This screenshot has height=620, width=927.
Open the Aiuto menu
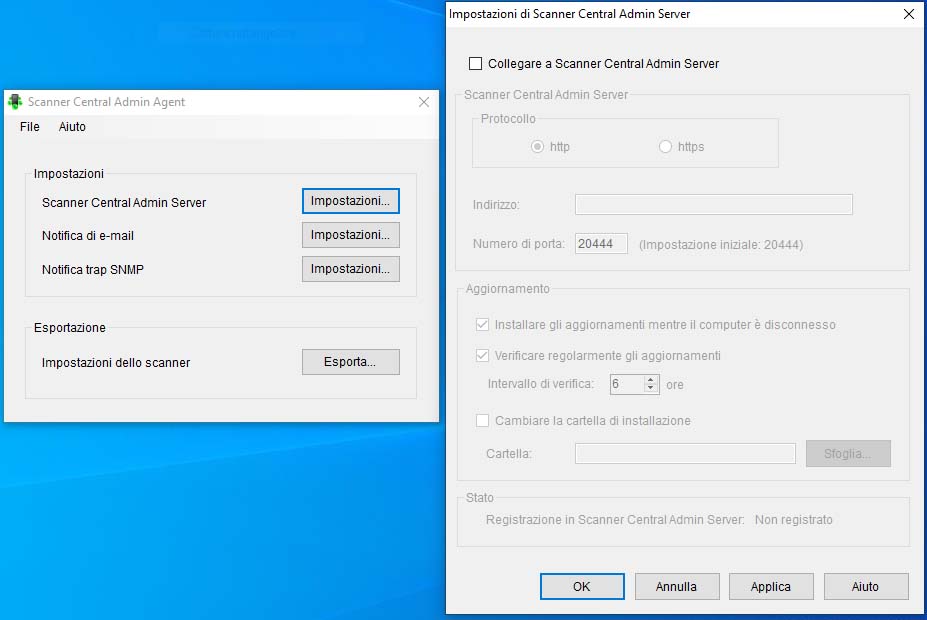(x=72, y=127)
